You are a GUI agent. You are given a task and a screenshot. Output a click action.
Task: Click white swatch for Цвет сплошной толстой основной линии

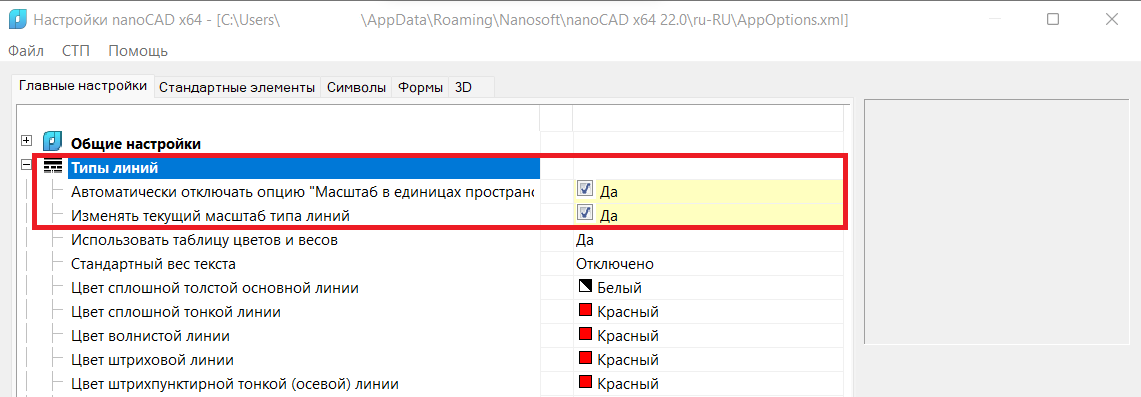pos(584,286)
